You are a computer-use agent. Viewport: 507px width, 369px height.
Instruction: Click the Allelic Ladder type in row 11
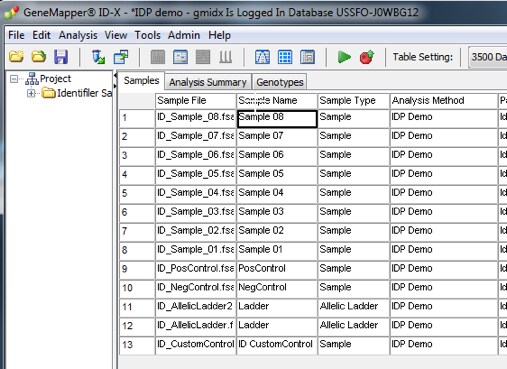pos(353,307)
